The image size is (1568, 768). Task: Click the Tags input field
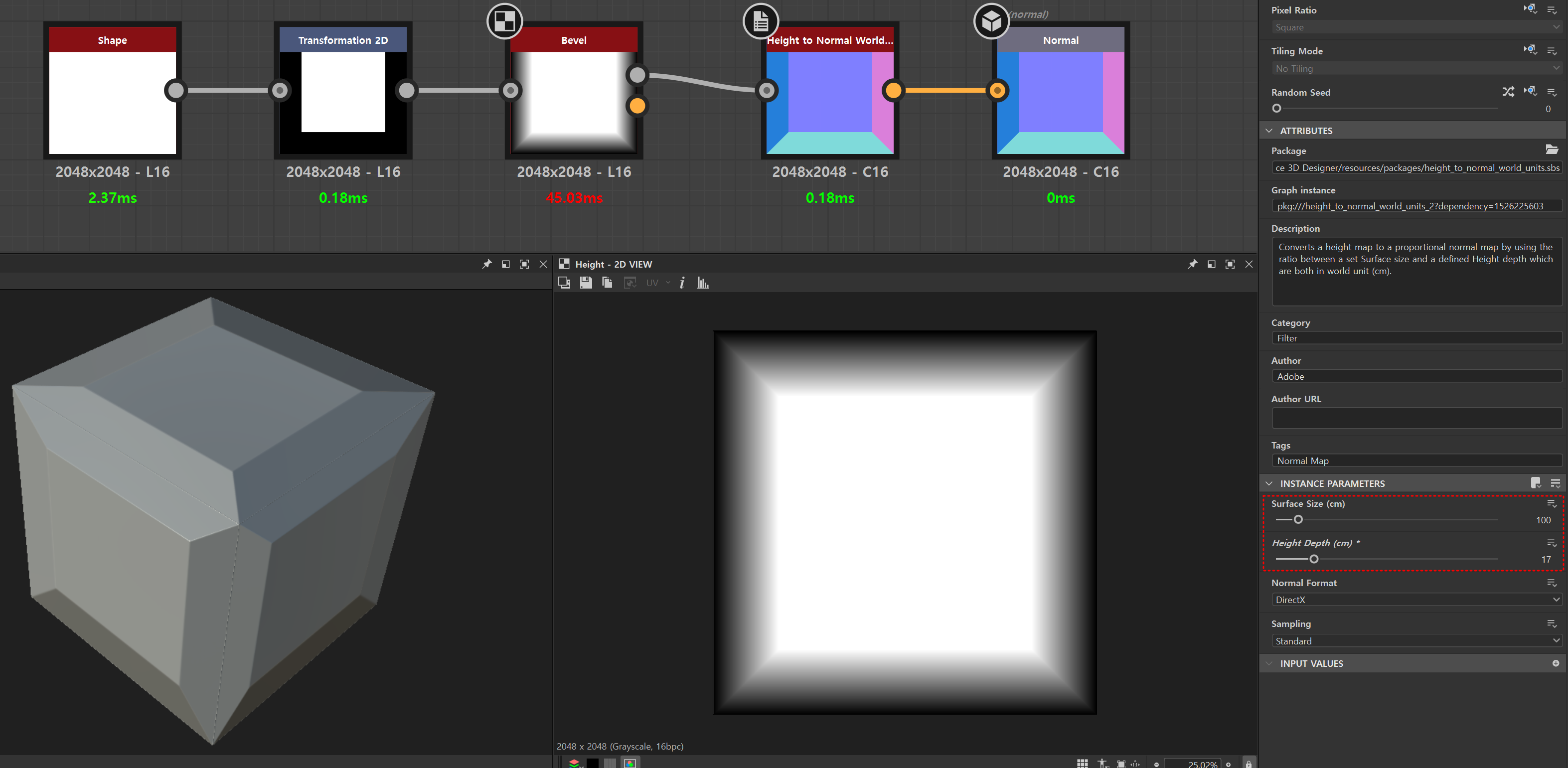(x=1416, y=461)
